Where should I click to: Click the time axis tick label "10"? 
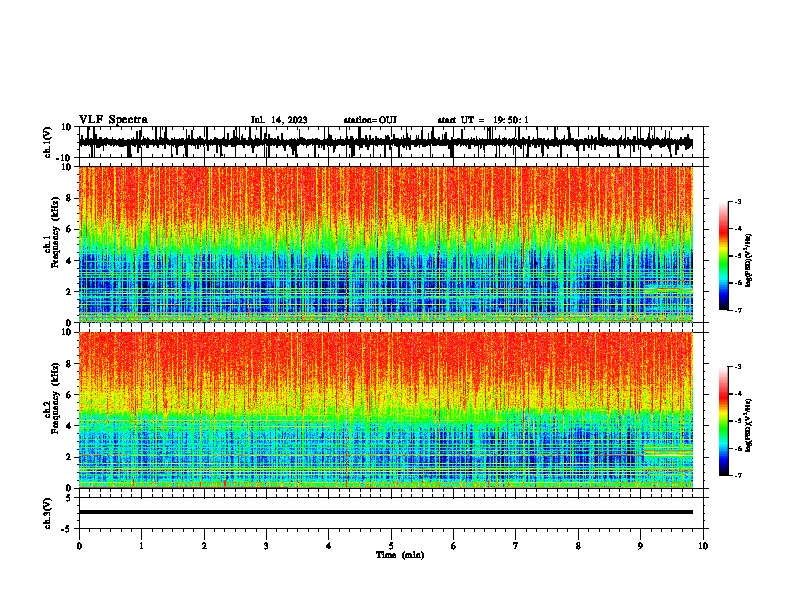click(x=703, y=546)
